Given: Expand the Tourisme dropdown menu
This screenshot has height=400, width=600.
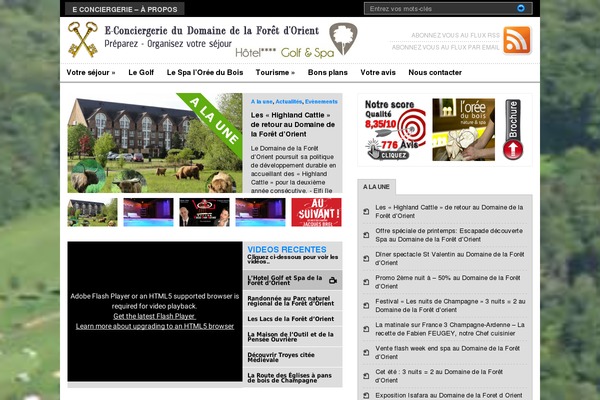Looking at the screenshot, I should (x=275, y=72).
